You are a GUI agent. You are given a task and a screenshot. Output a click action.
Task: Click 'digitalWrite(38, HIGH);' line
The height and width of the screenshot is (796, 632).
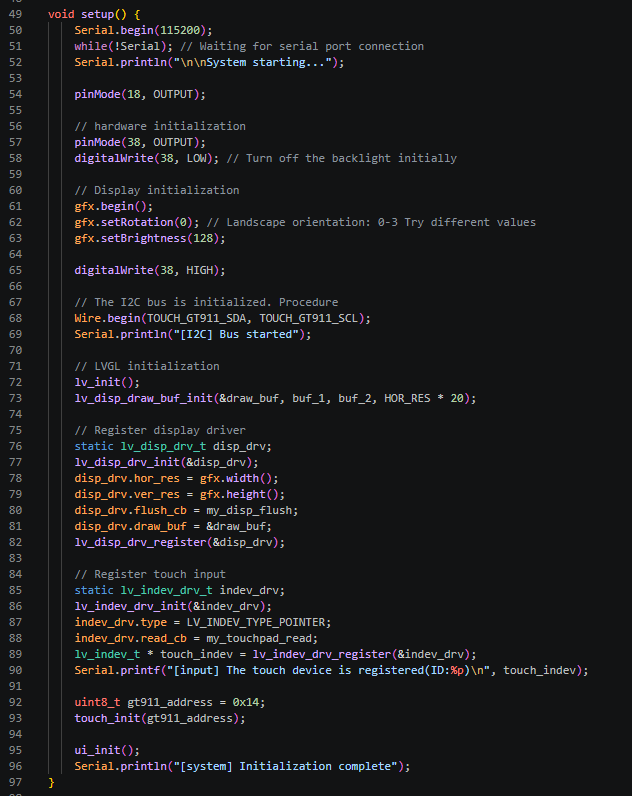coord(150,270)
